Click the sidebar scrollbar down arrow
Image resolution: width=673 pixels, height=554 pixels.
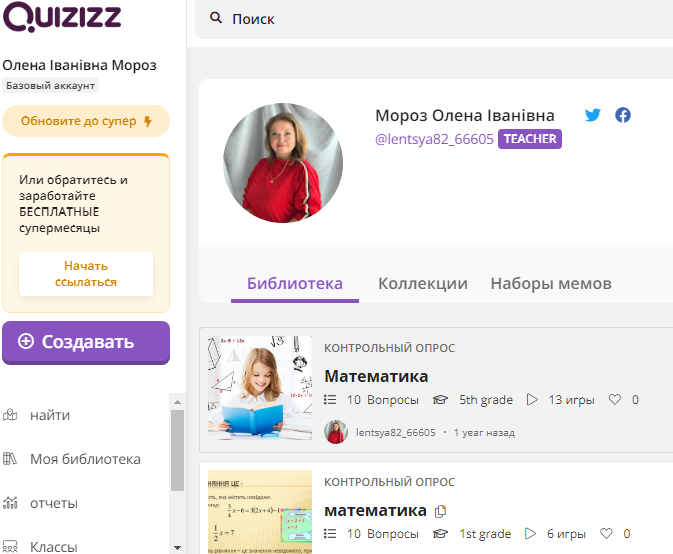click(x=177, y=548)
